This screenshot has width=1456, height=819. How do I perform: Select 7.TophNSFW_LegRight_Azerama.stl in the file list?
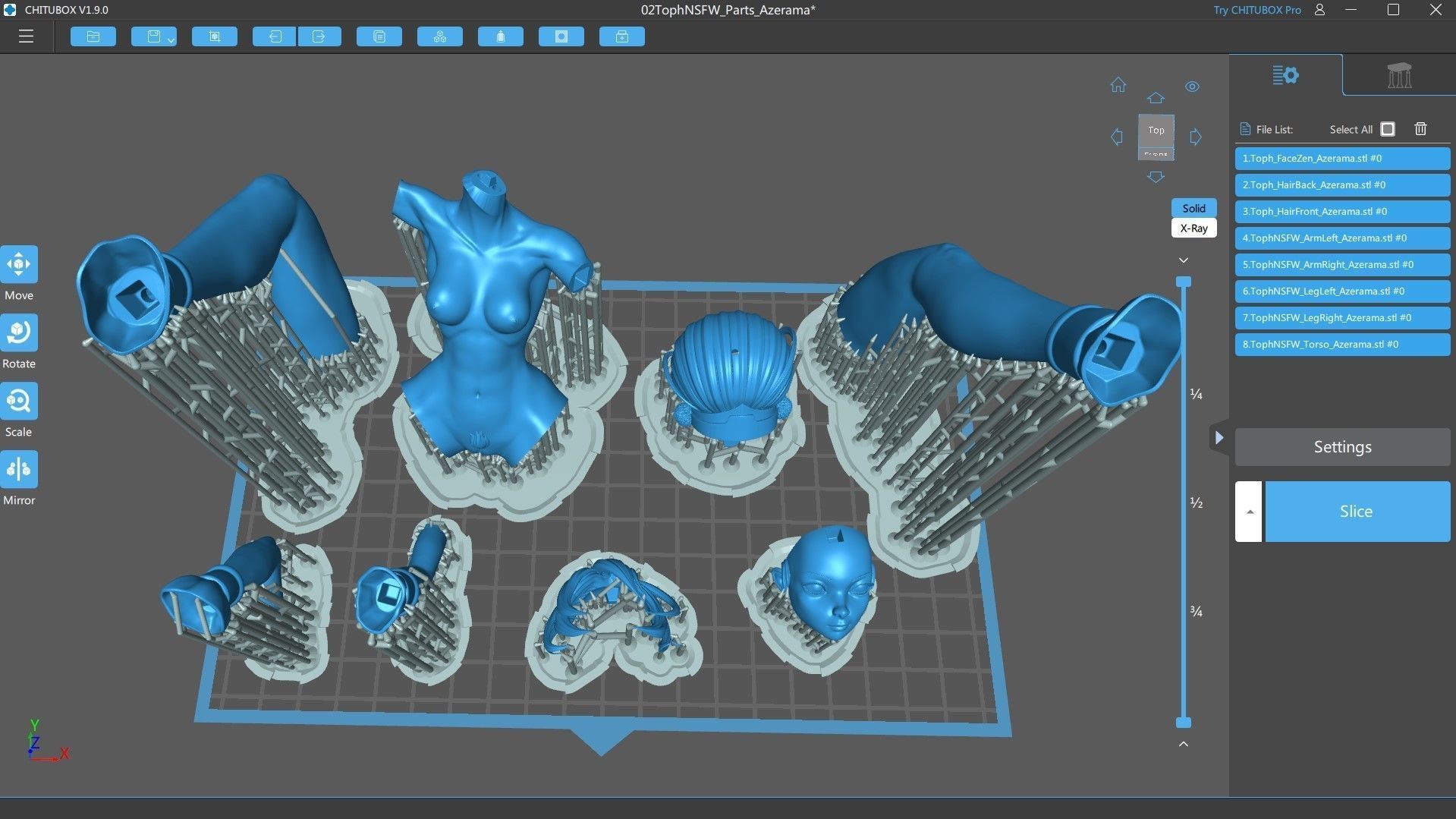tap(1342, 317)
